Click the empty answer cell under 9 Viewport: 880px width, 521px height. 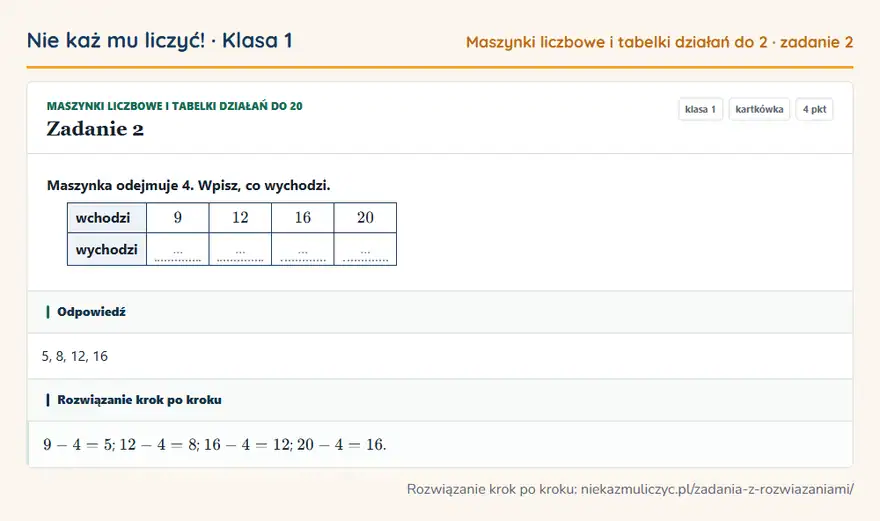pos(178,249)
